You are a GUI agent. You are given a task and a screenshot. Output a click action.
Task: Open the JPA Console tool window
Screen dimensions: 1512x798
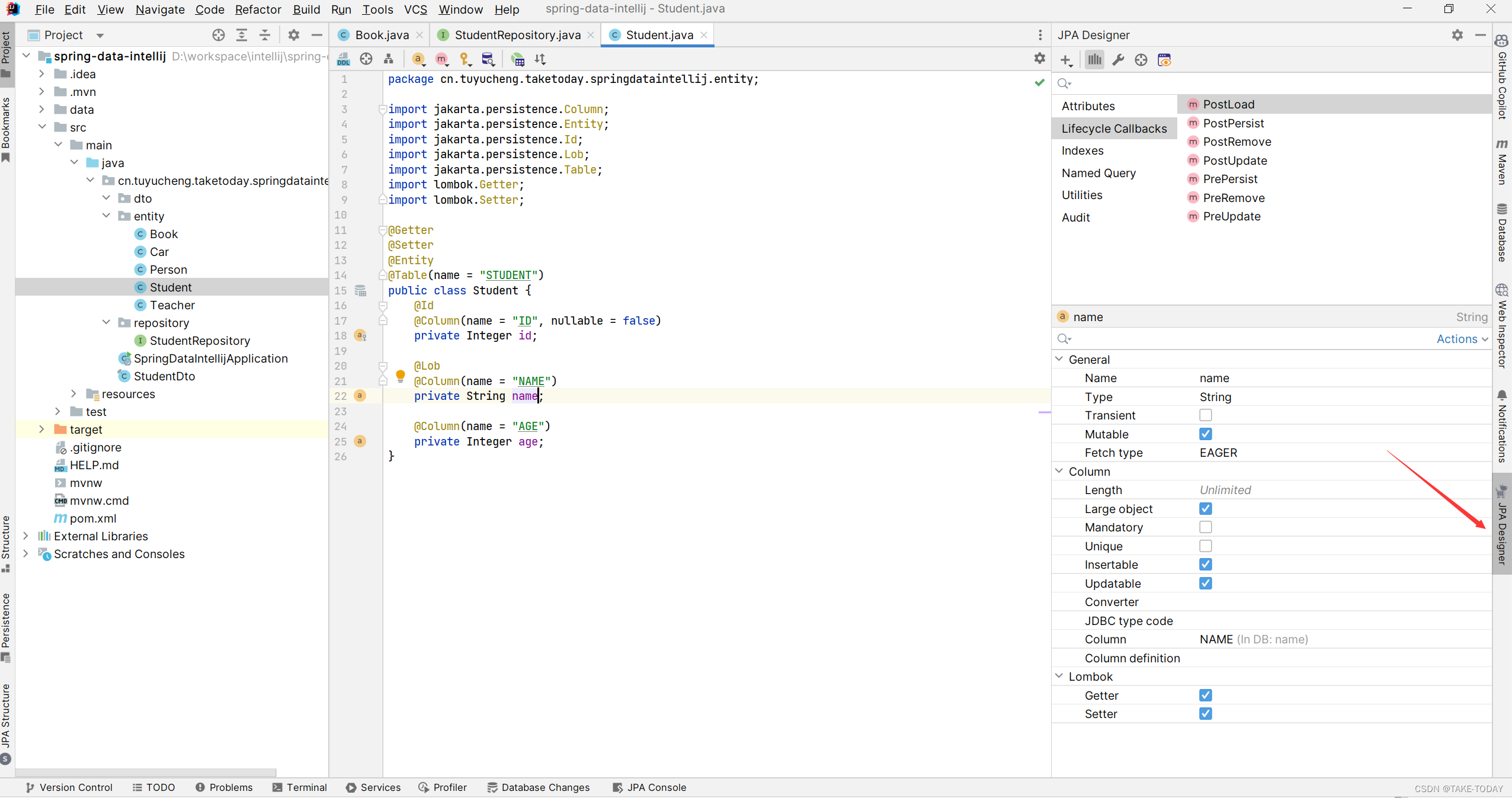pyautogui.click(x=649, y=787)
